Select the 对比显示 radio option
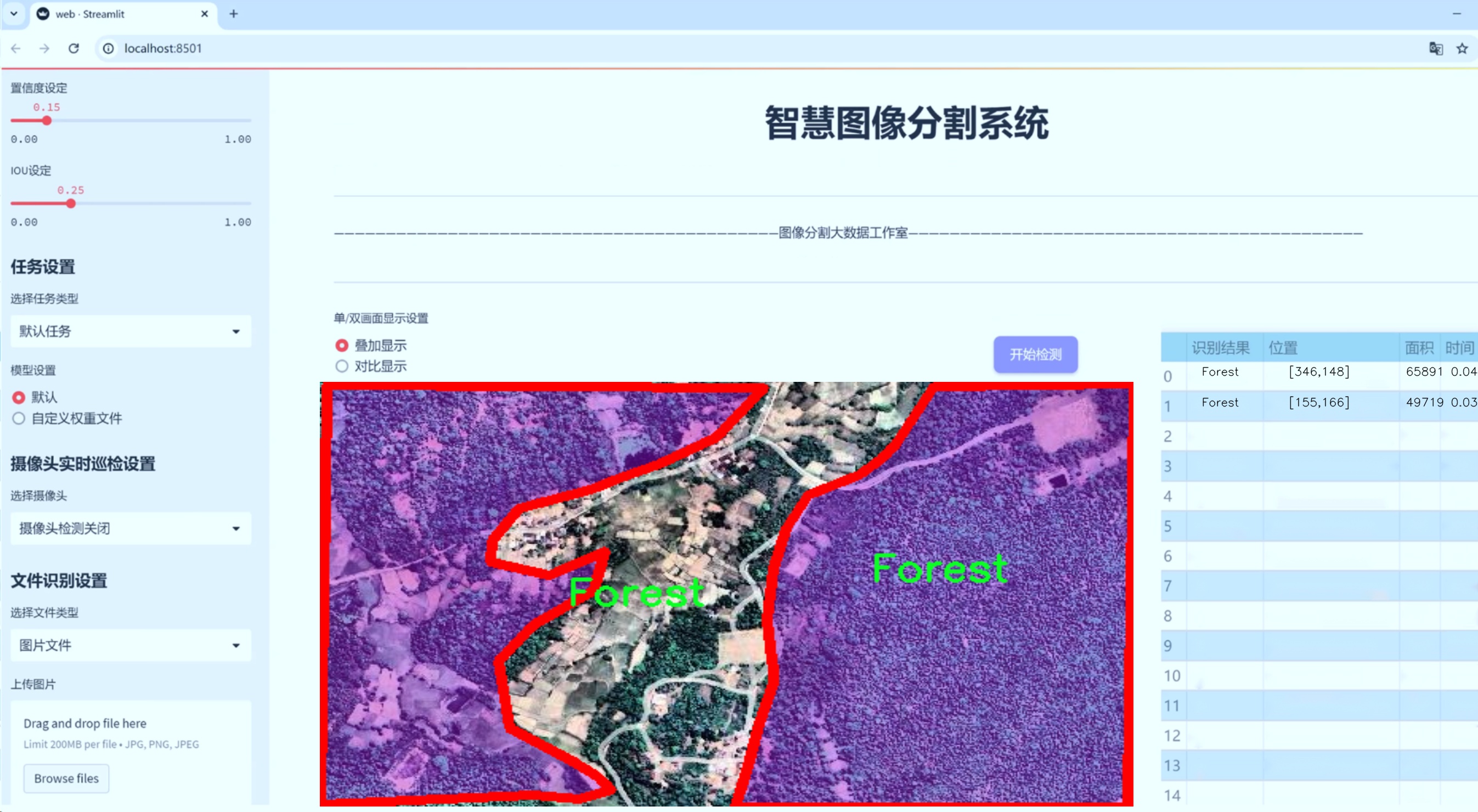Viewport: 1478px width, 812px height. (x=342, y=366)
